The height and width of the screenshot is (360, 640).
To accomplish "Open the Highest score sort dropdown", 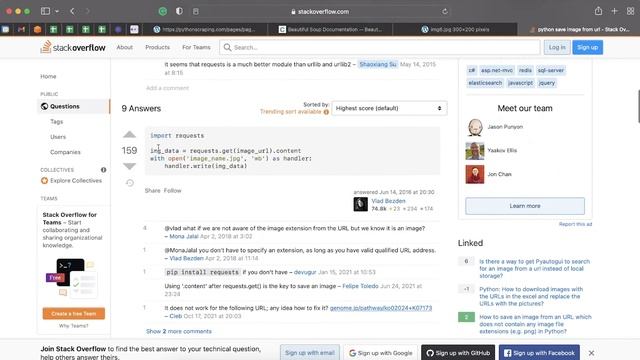I will 389,108.
